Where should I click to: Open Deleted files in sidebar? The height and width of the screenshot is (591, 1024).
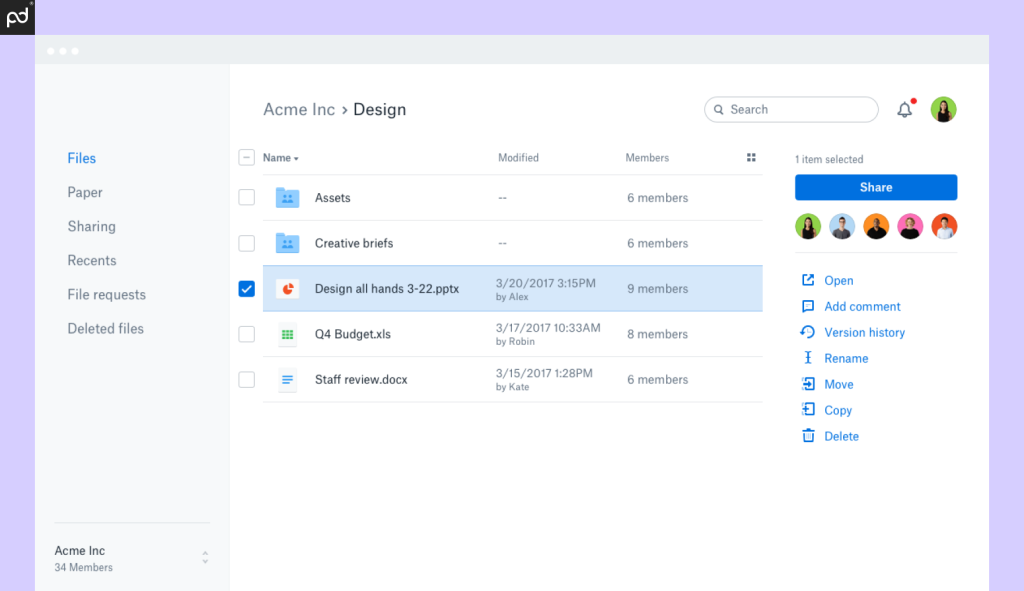pos(105,328)
